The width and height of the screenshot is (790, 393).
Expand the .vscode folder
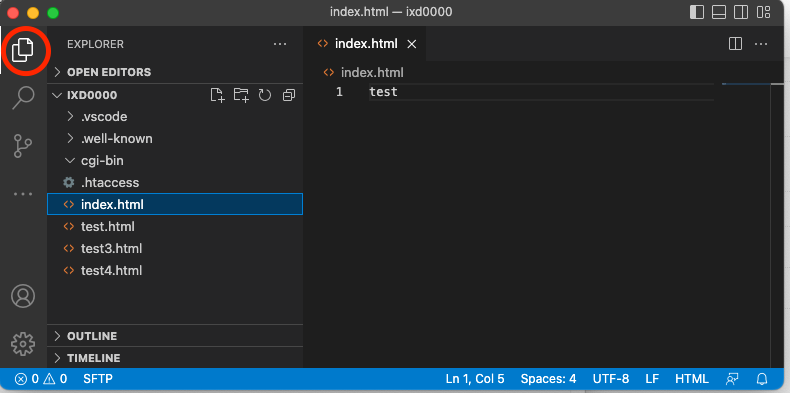[x=175, y=117]
